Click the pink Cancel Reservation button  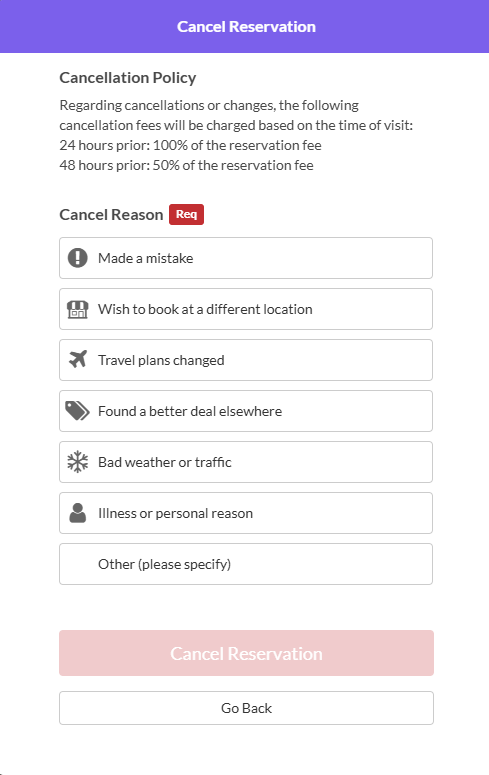246,653
